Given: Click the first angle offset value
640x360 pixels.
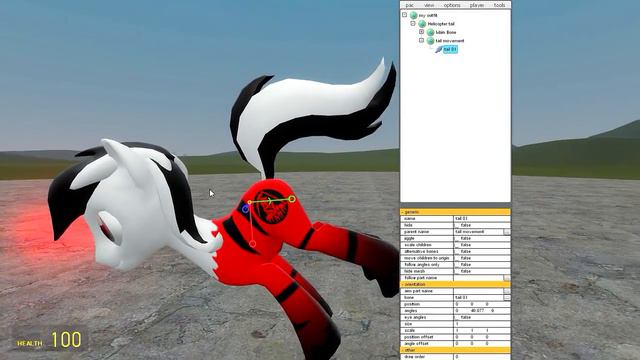Looking at the screenshot, I should click(457, 343).
